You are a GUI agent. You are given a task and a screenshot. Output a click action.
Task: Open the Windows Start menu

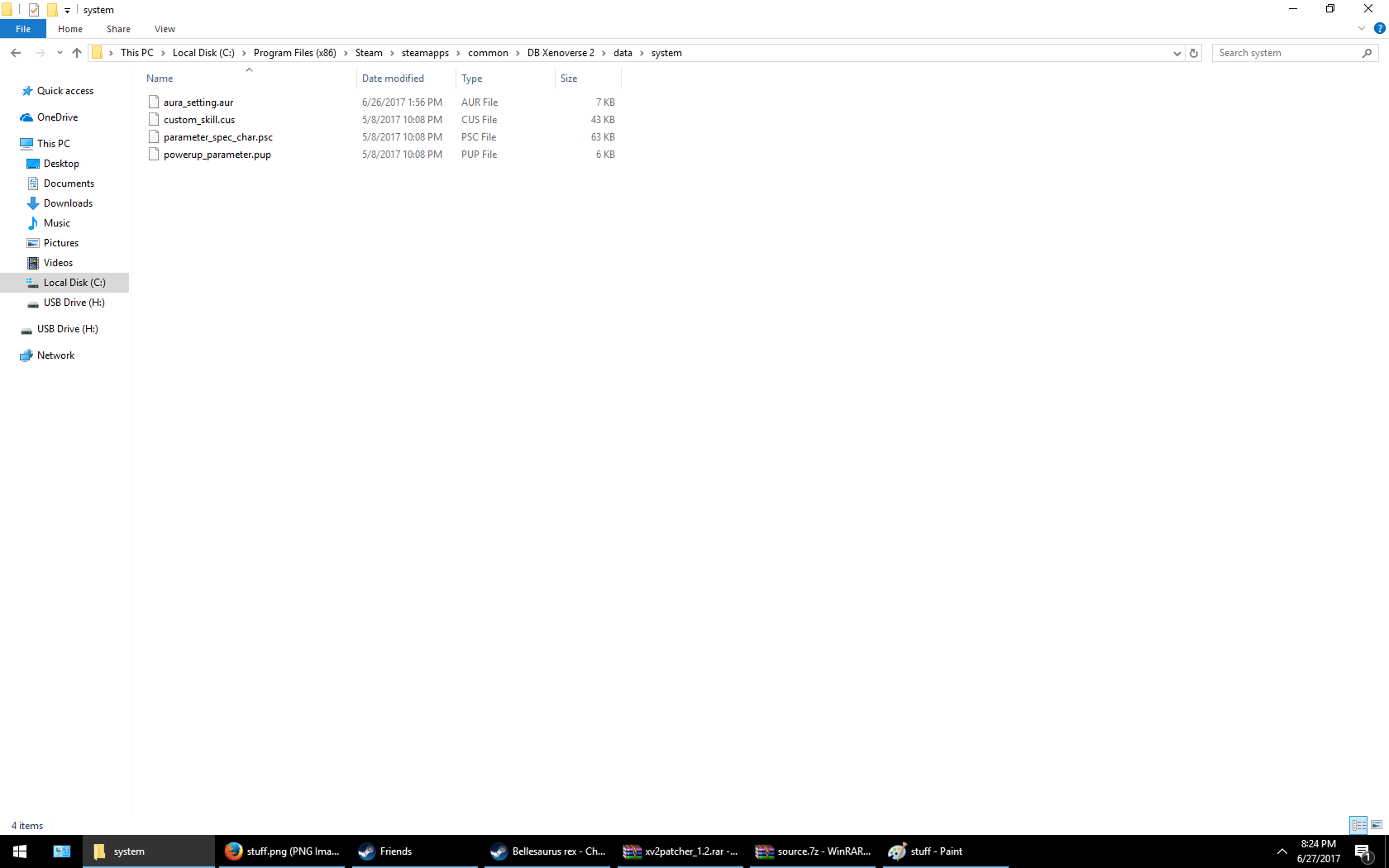coord(20,851)
